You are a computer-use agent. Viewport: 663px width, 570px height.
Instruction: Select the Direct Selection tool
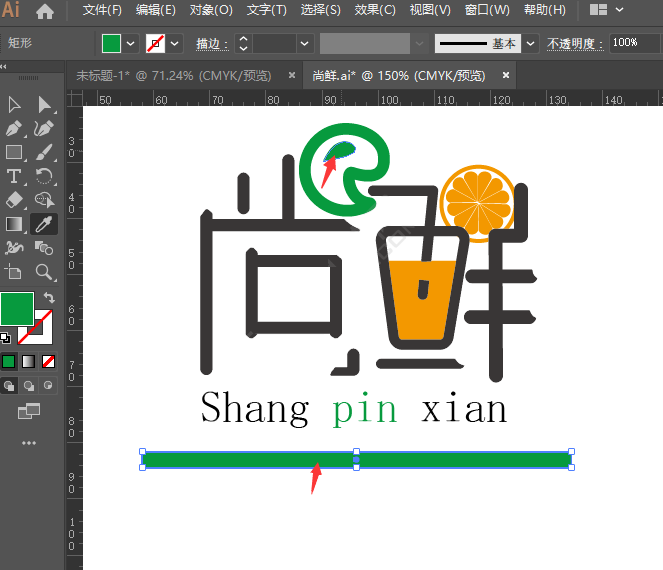(x=44, y=105)
